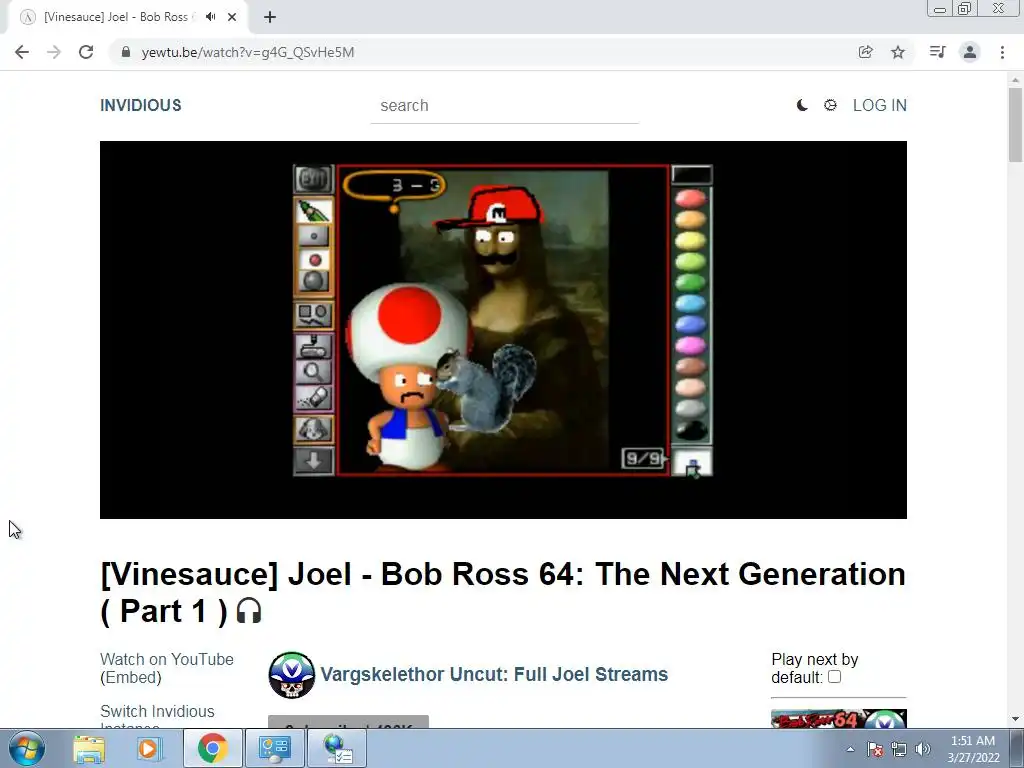This screenshot has width=1024, height=768.
Task: Reload the current page
Action: point(86,52)
